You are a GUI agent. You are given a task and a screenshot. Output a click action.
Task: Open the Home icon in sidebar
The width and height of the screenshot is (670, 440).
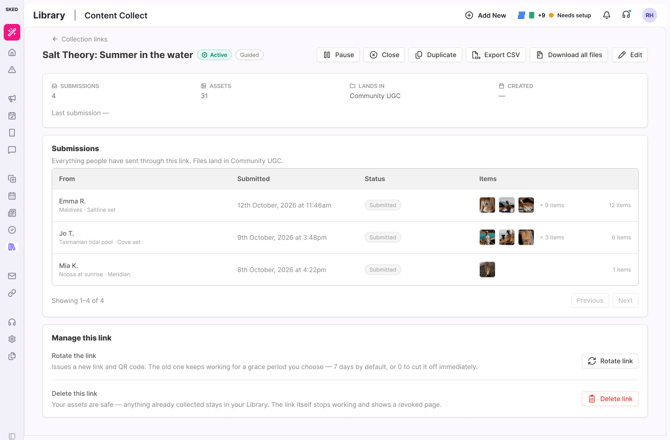click(12, 52)
